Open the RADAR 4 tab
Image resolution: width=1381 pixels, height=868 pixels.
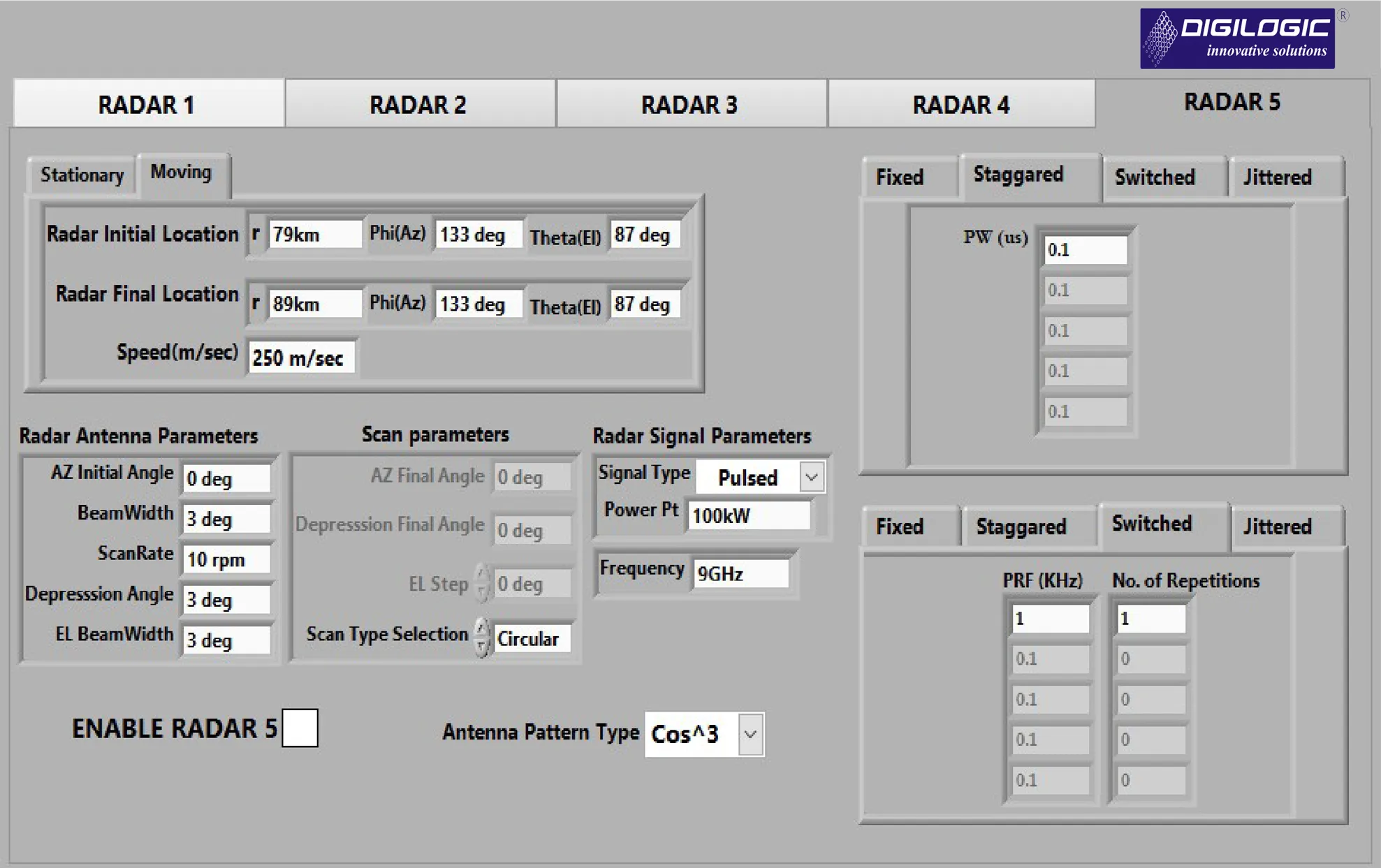pos(961,104)
